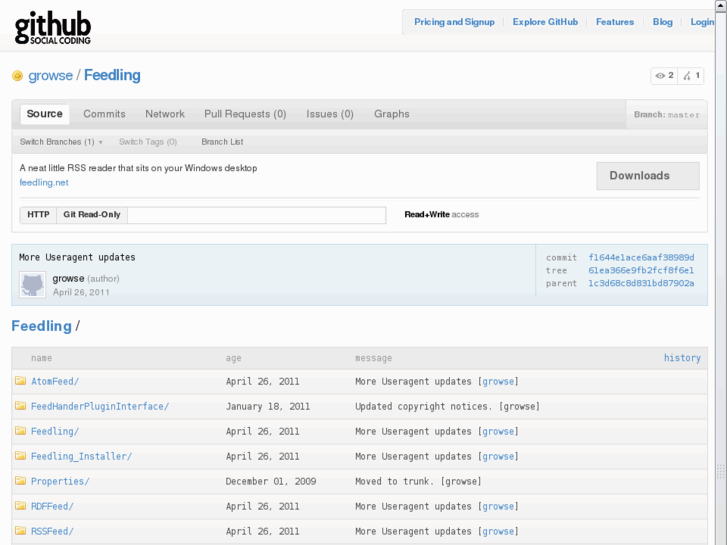Open parent hash 1c3d68c8d831bd87902a

(x=641, y=283)
